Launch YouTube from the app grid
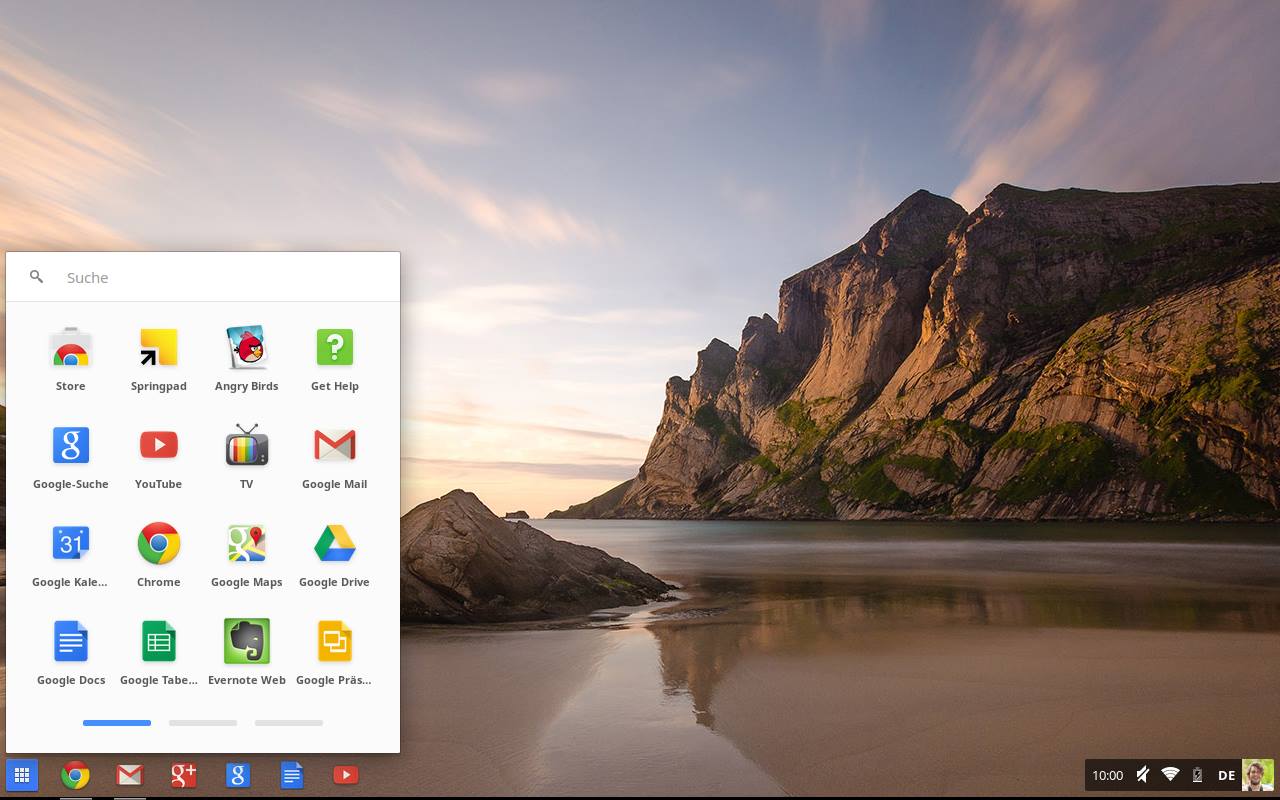This screenshot has width=1280, height=800. (x=158, y=446)
